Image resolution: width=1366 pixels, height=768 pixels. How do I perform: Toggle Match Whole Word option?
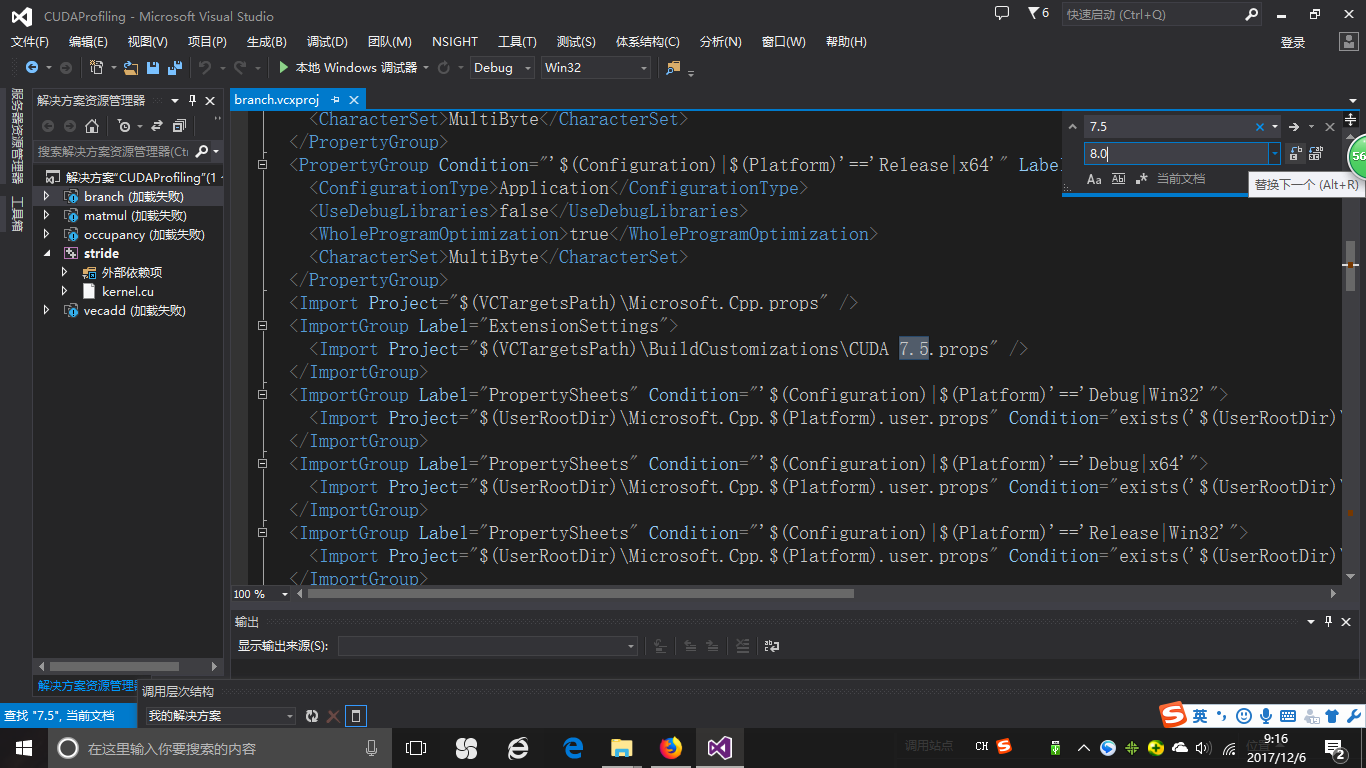pyautogui.click(x=1118, y=179)
